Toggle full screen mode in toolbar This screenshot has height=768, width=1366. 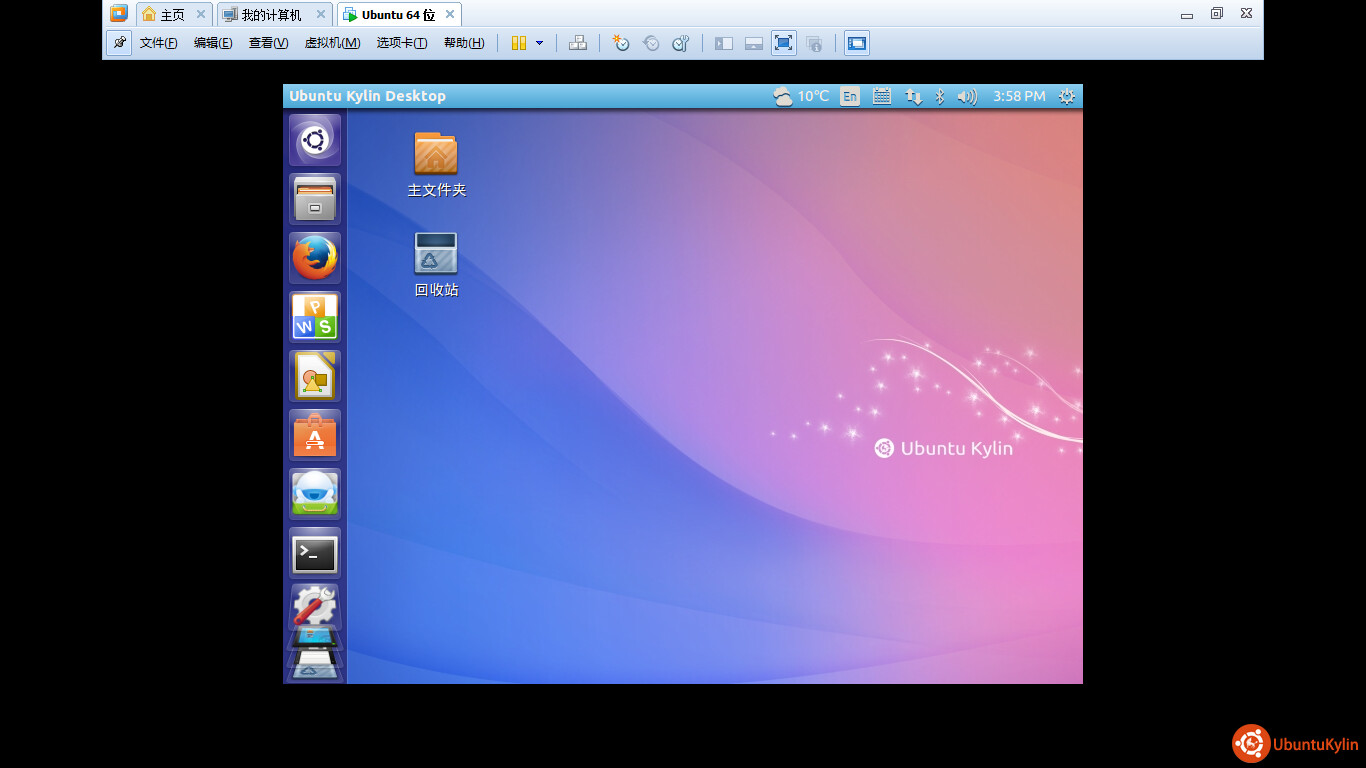783,43
